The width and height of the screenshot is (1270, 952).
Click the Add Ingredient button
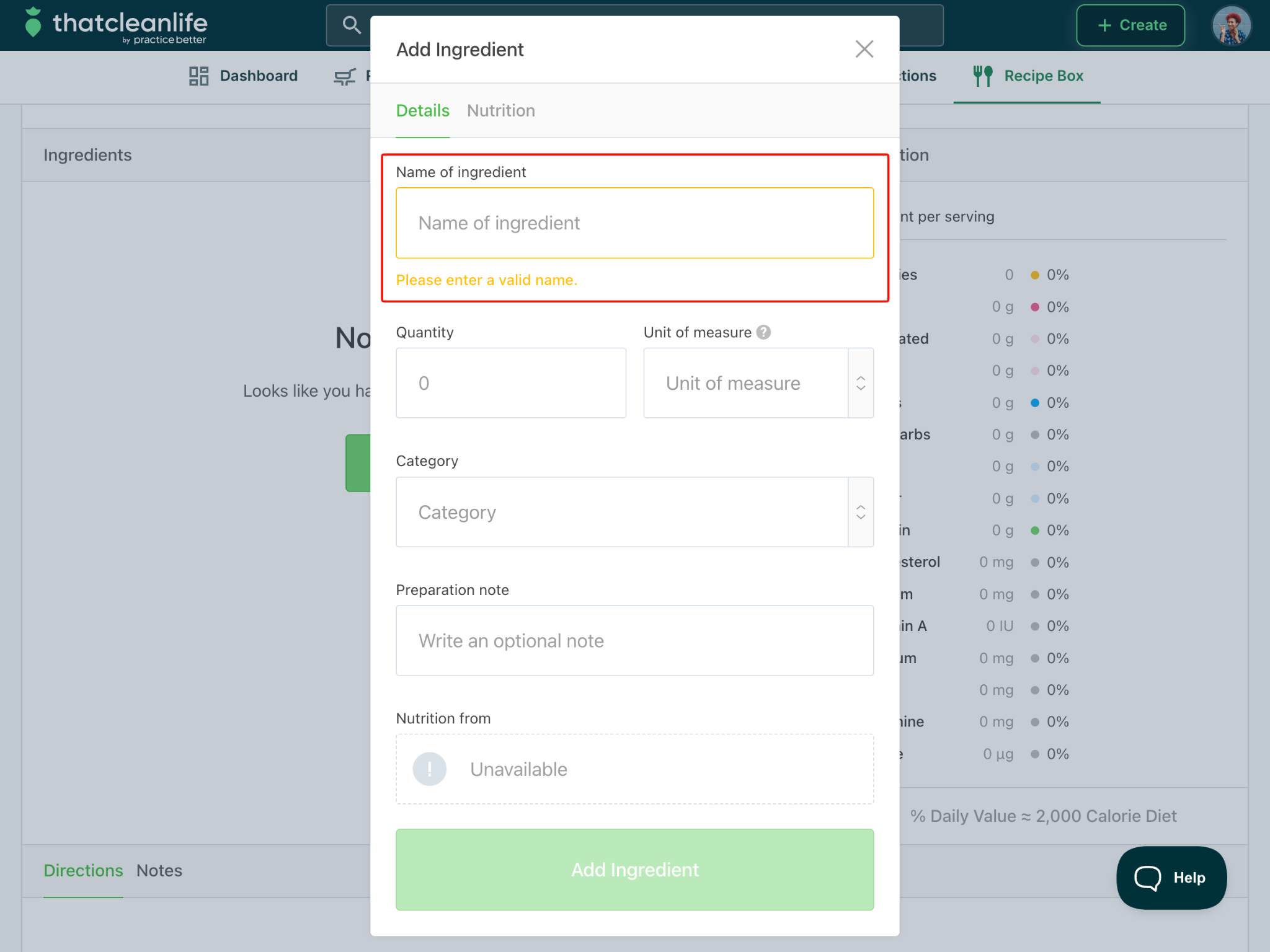point(634,870)
